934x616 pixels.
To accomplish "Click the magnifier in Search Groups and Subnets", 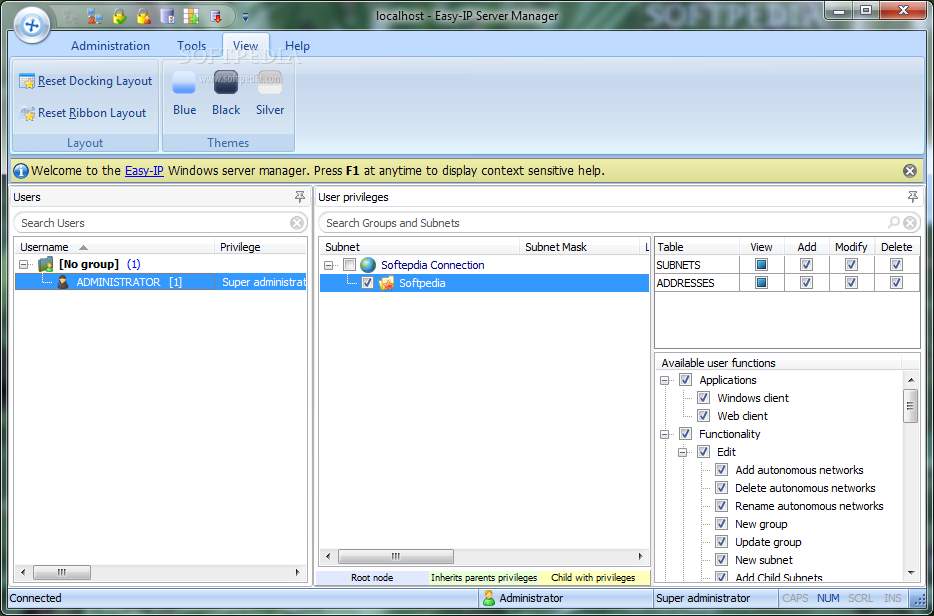I will [x=893, y=223].
